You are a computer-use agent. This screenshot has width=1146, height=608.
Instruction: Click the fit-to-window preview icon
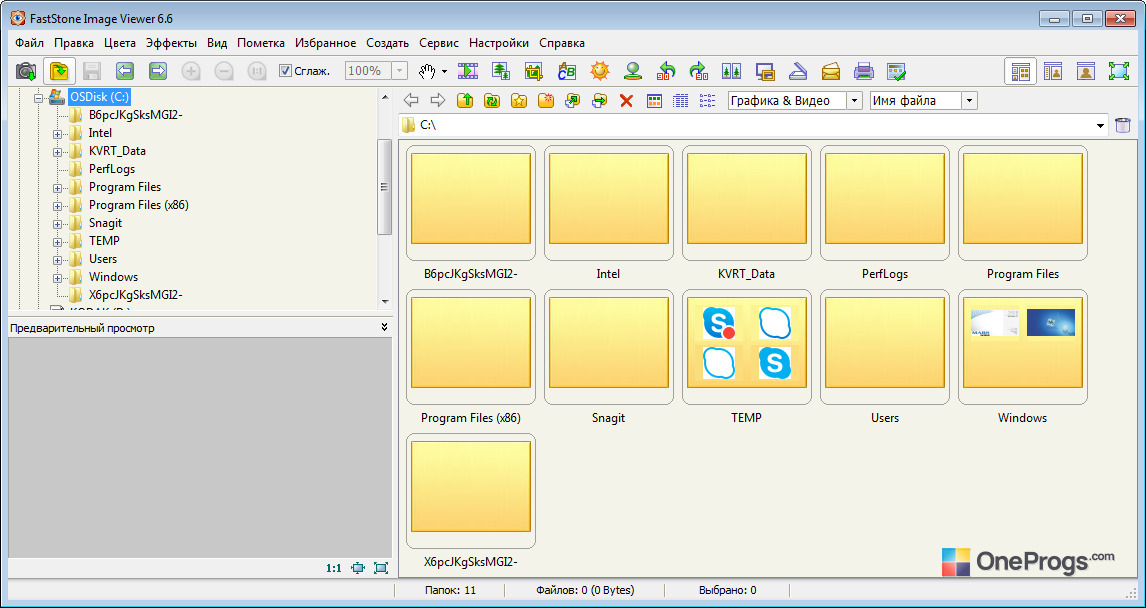[x=357, y=568]
